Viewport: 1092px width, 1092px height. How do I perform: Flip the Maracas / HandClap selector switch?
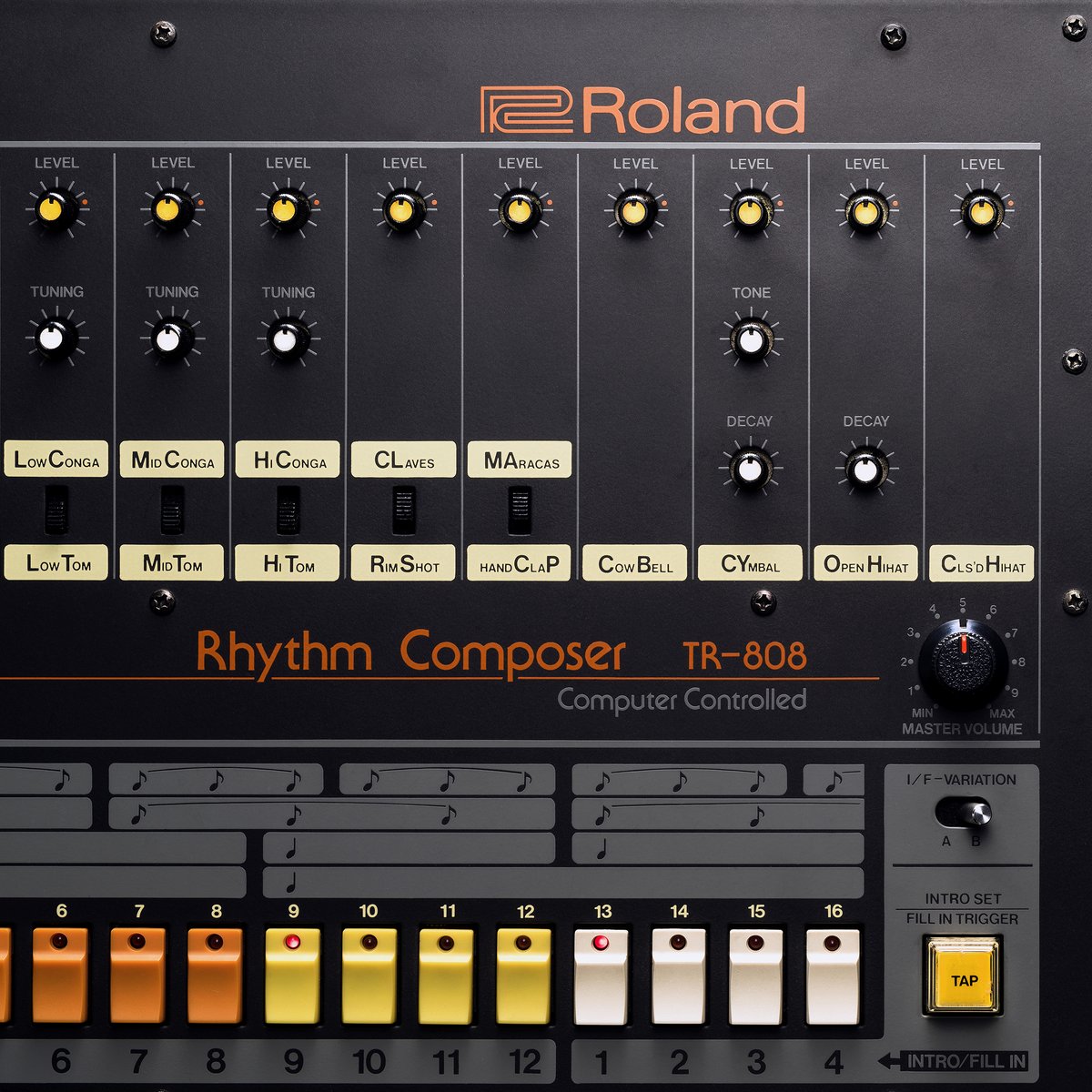(x=520, y=510)
